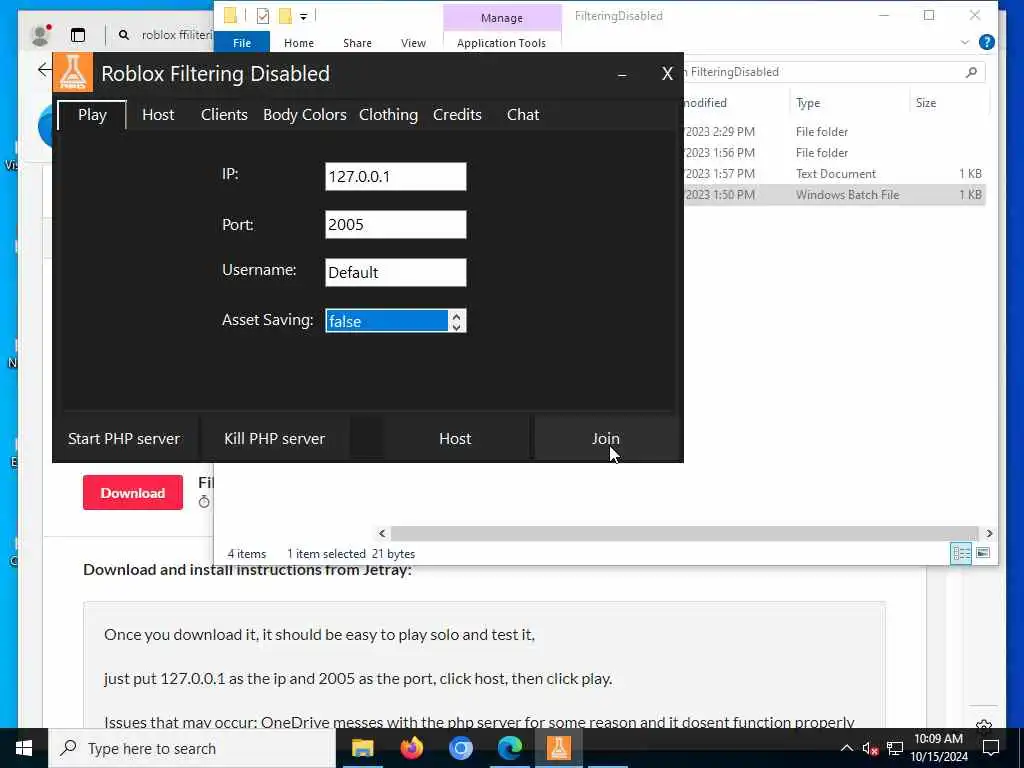Select the Manage contextual tab
1024x768 pixels.
click(x=502, y=18)
